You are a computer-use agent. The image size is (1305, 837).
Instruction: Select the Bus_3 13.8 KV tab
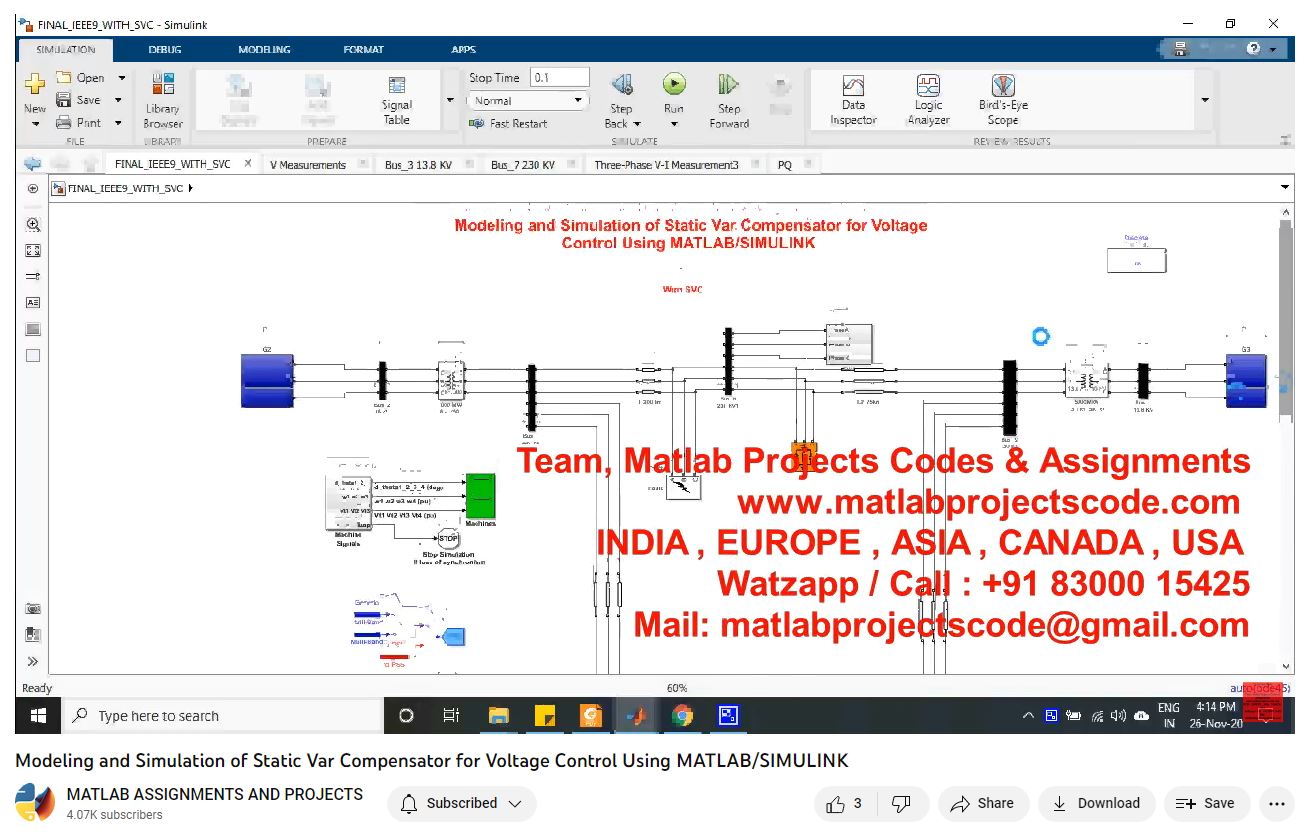pos(418,165)
